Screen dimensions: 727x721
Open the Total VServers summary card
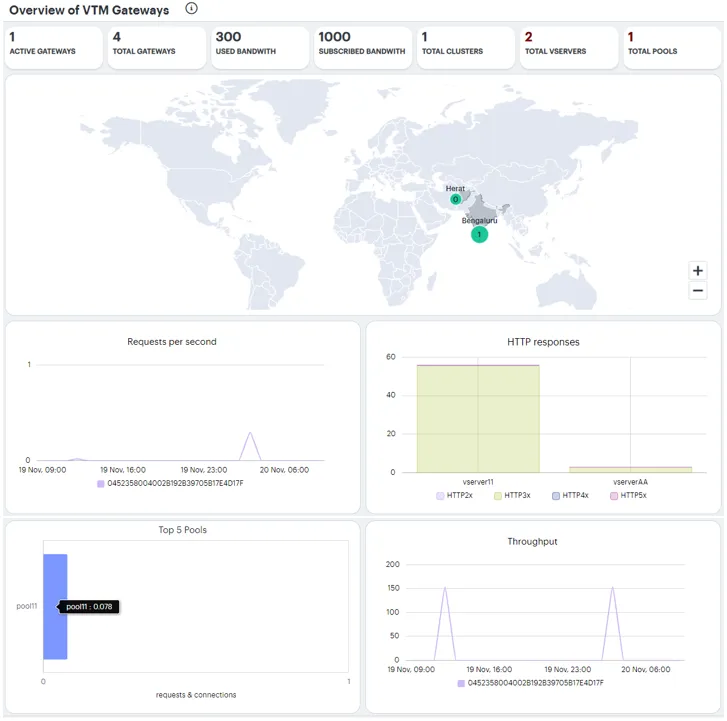tap(569, 47)
